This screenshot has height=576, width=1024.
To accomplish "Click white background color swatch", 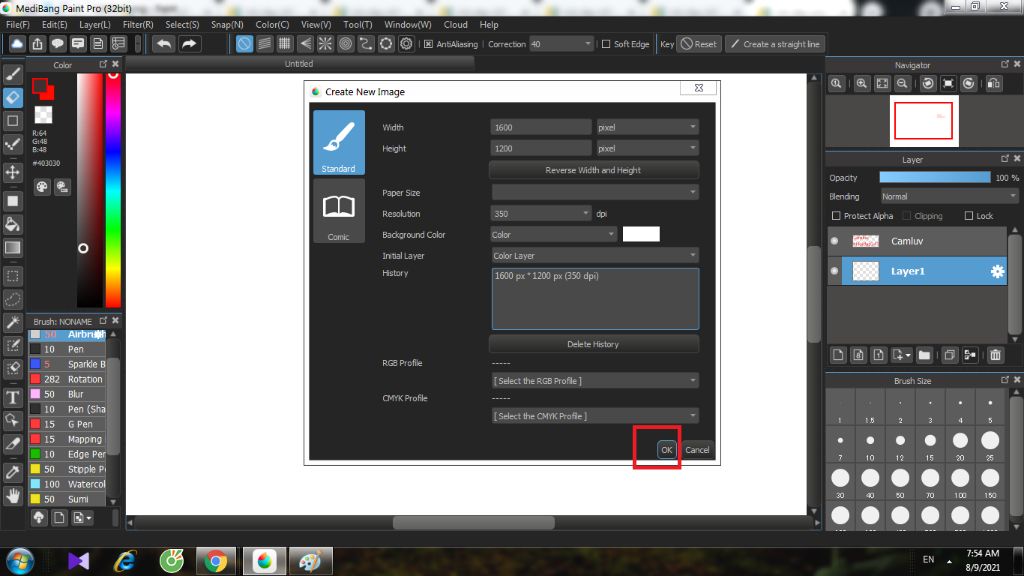I will coord(641,234).
